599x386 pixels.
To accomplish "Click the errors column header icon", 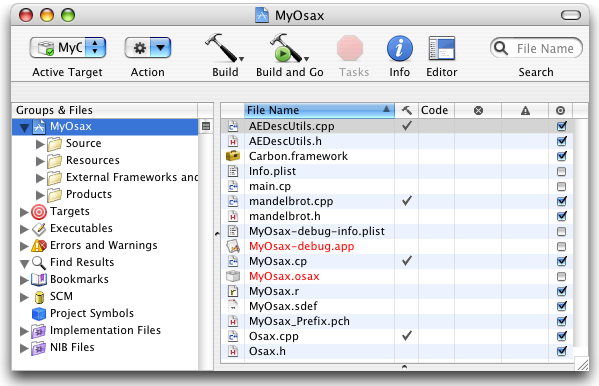I will click(x=478, y=110).
